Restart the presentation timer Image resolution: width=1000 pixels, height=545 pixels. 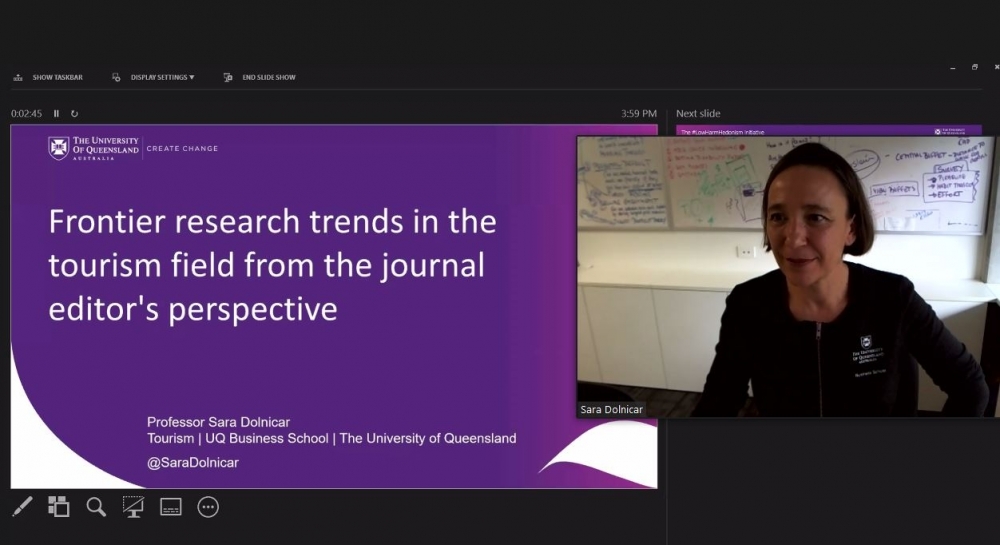pyautogui.click(x=74, y=113)
